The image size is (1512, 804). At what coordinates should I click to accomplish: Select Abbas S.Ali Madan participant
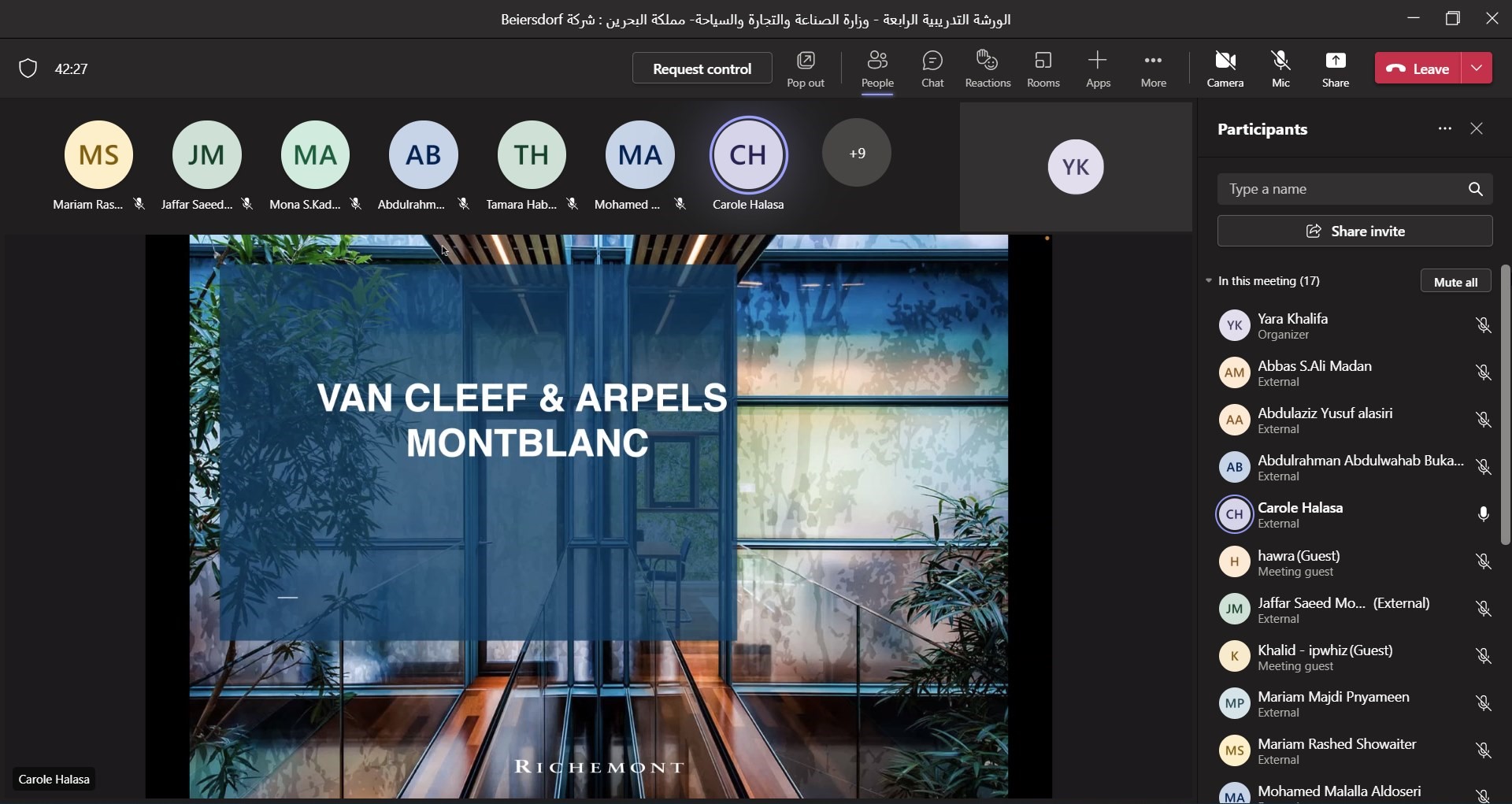pyautogui.click(x=1350, y=372)
